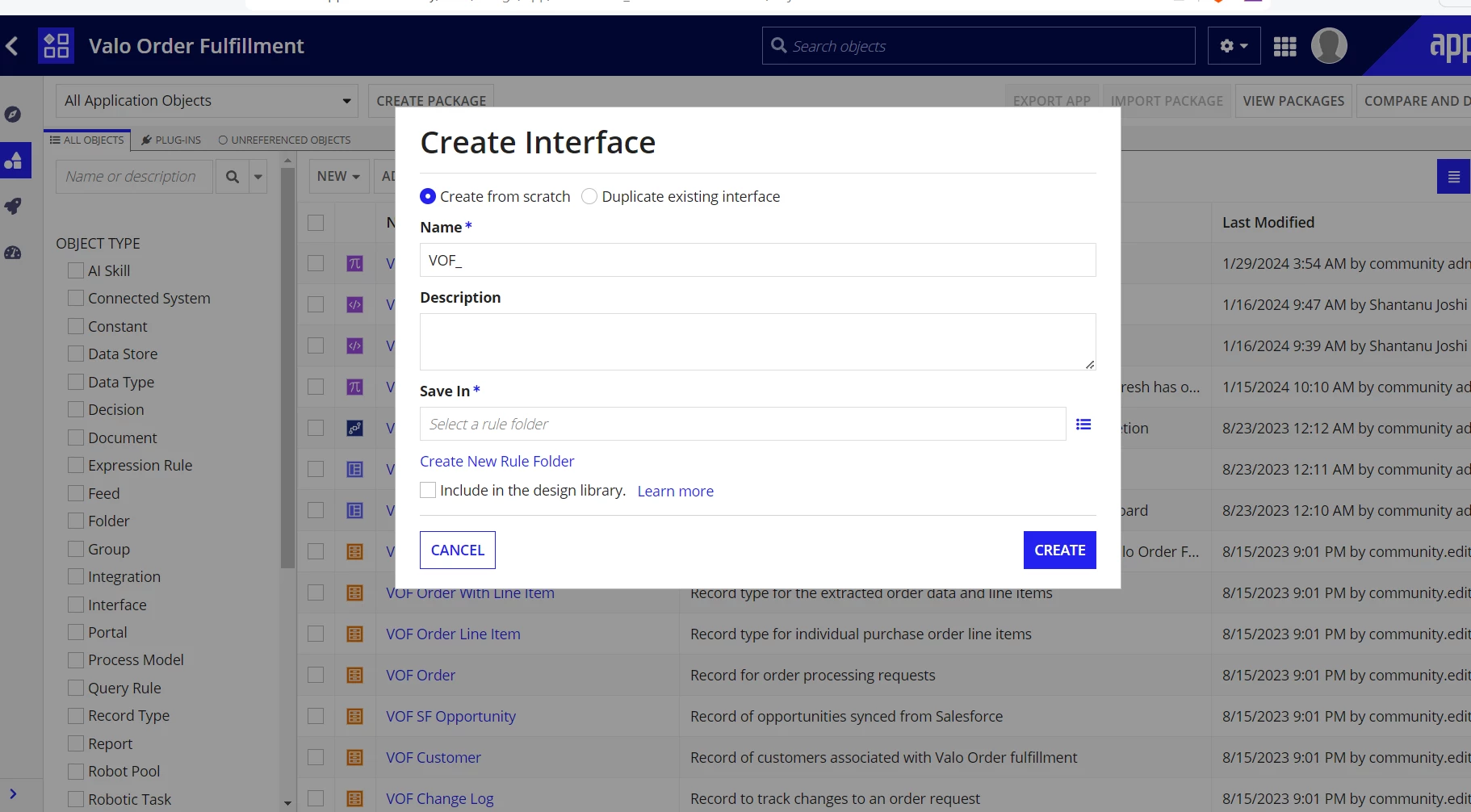Click the record type icon for VOF Order
The height and width of the screenshot is (812, 1471).
[x=354, y=675]
